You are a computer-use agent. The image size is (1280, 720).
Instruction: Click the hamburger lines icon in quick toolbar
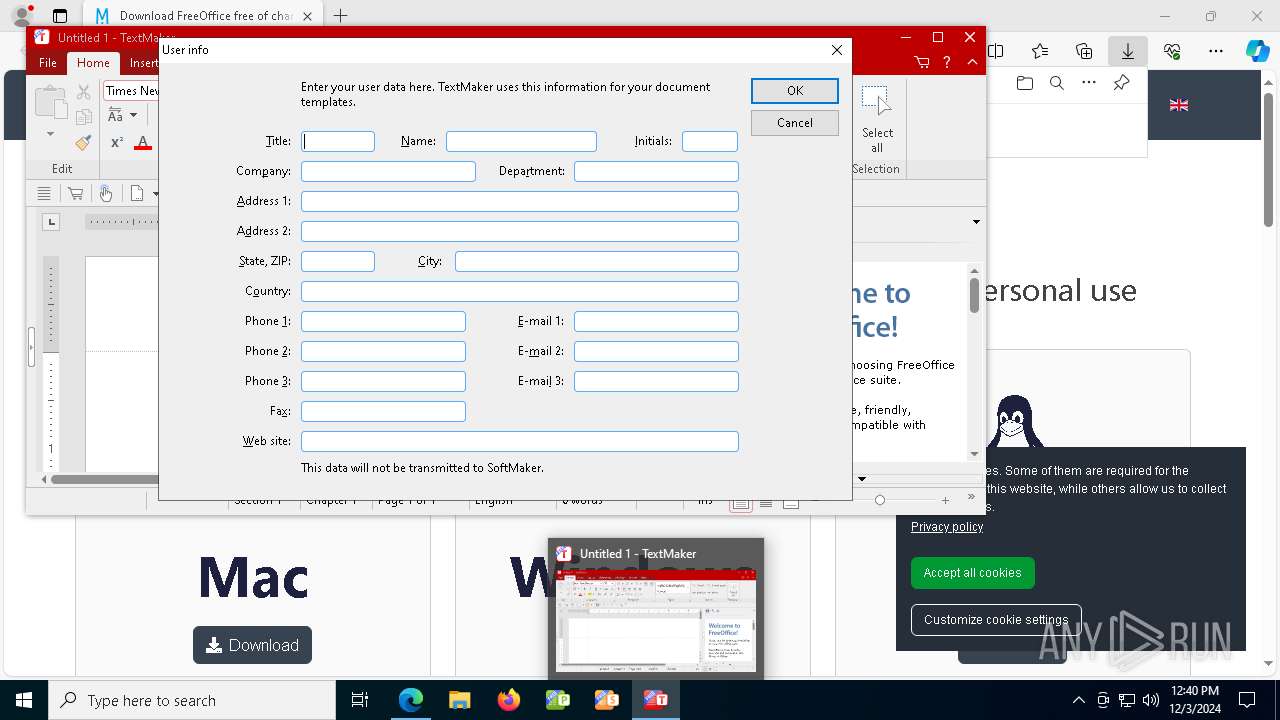[44, 193]
